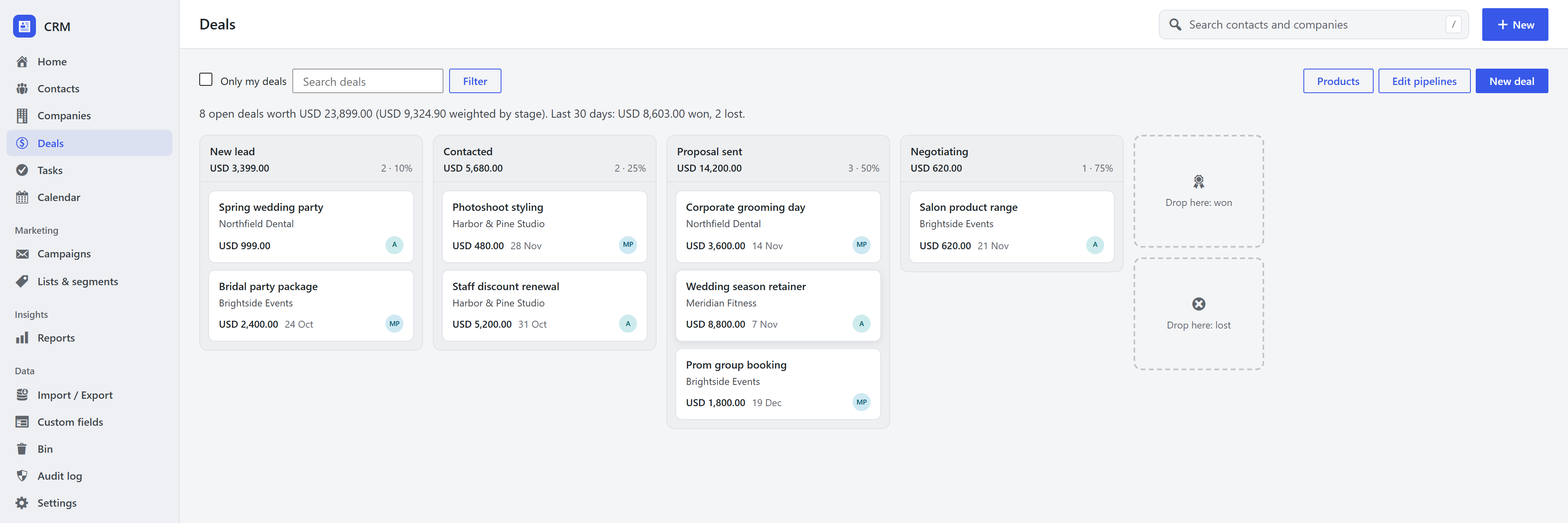Click owner avatar on Staff discount renewal
This screenshot has width=1568, height=523.
(x=628, y=324)
